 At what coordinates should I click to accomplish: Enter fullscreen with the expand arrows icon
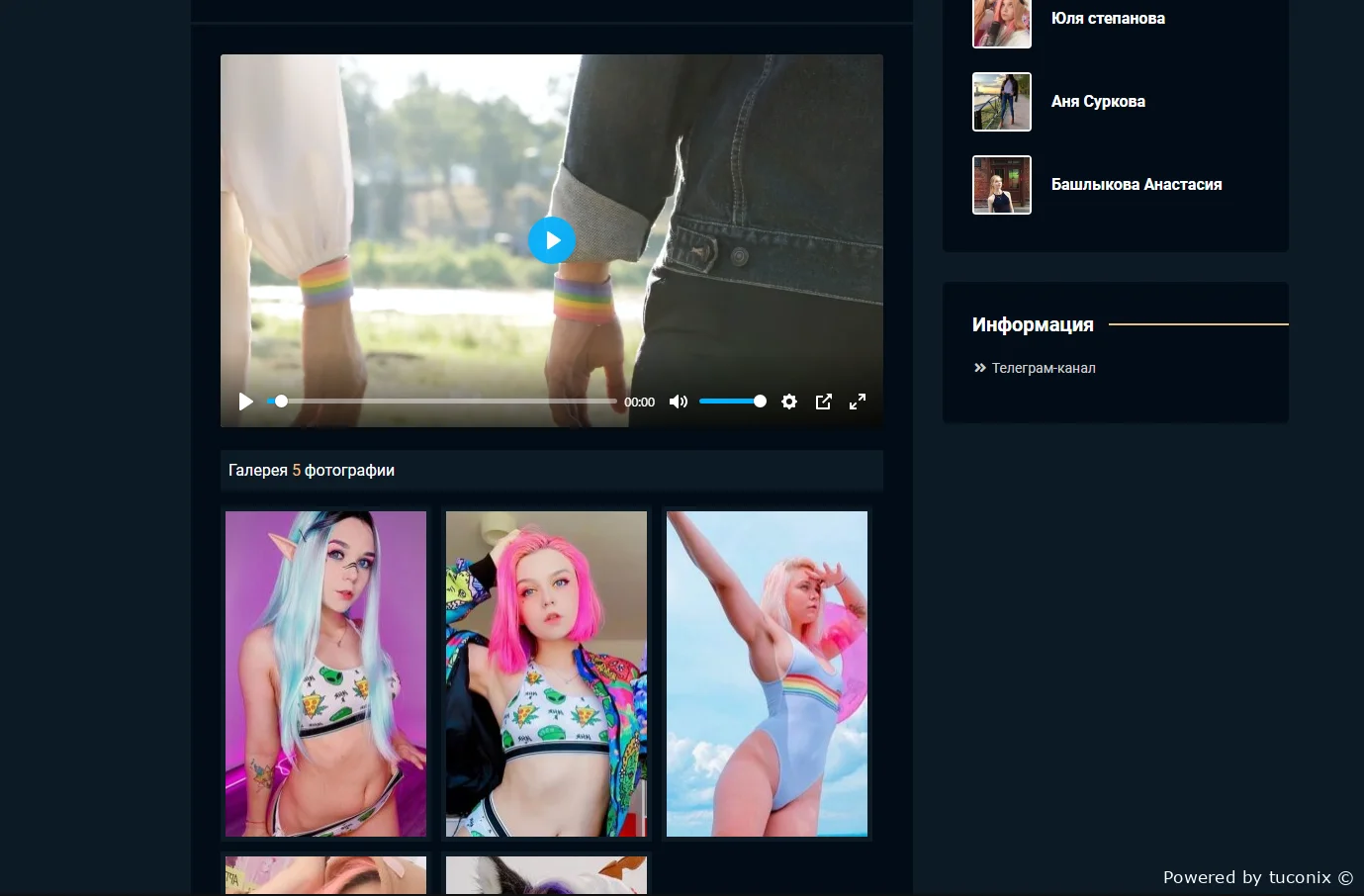pyautogui.click(x=858, y=402)
